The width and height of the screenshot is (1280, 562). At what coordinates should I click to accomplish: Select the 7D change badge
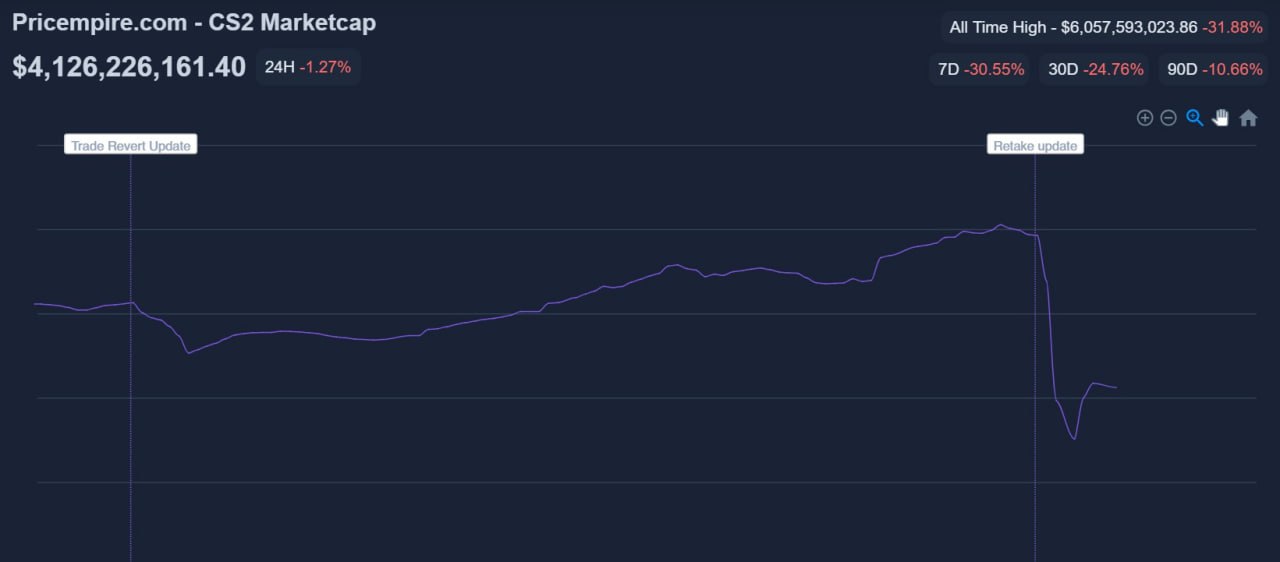979,69
